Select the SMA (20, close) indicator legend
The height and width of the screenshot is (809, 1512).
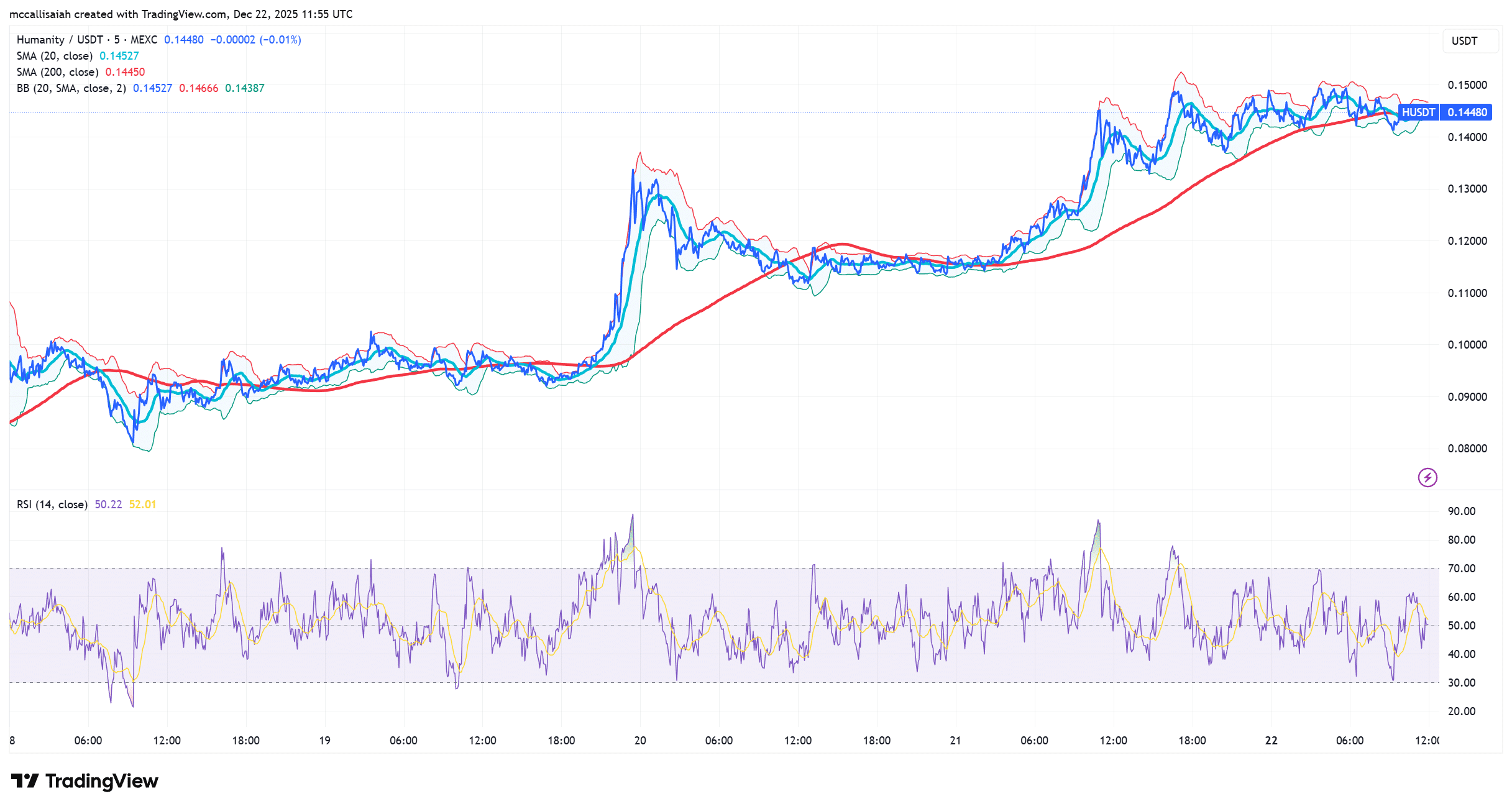tap(55, 55)
